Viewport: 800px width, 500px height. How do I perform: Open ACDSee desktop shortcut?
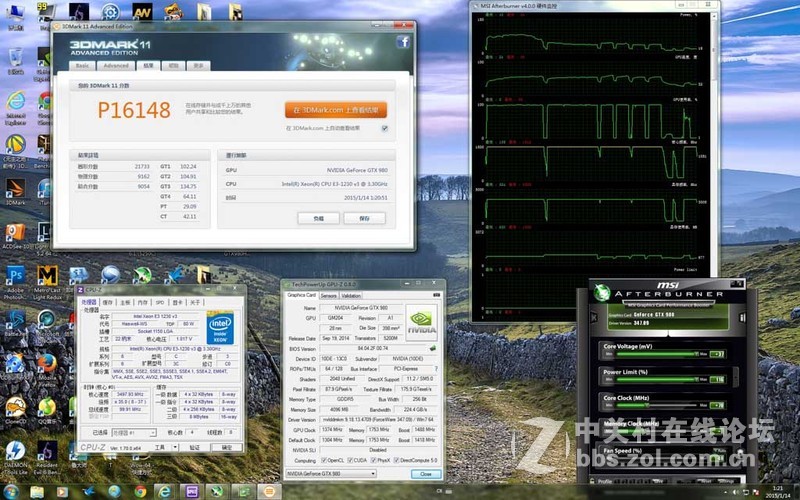pos(15,232)
